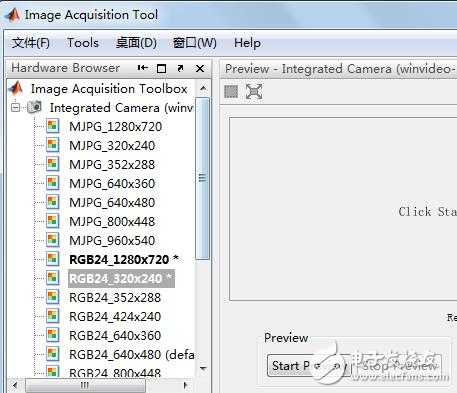Select format MJPG_640x360
The width and height of the screenshot is (457, 393).
point(112,184)
